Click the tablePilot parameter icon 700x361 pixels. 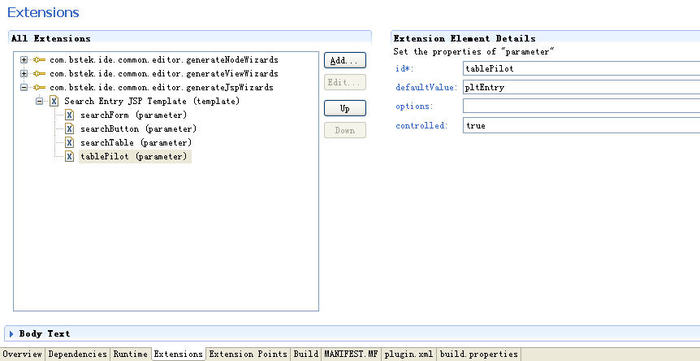click(x=69, y=157)
